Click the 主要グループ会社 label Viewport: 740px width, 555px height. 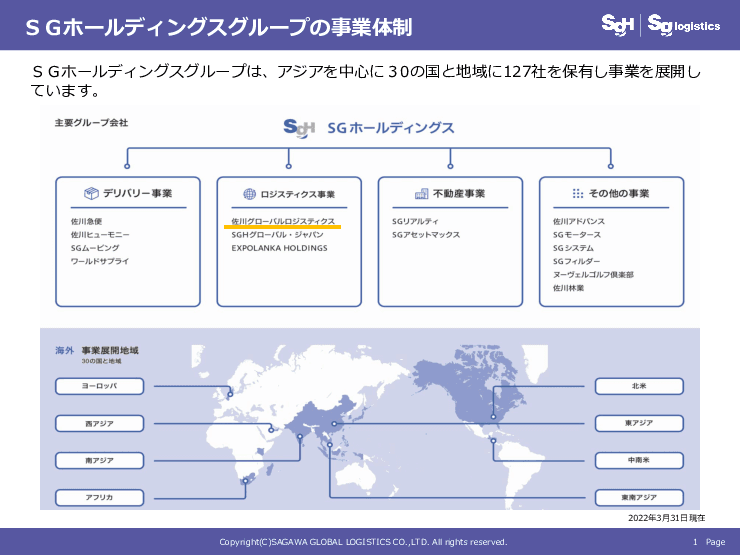91,123
